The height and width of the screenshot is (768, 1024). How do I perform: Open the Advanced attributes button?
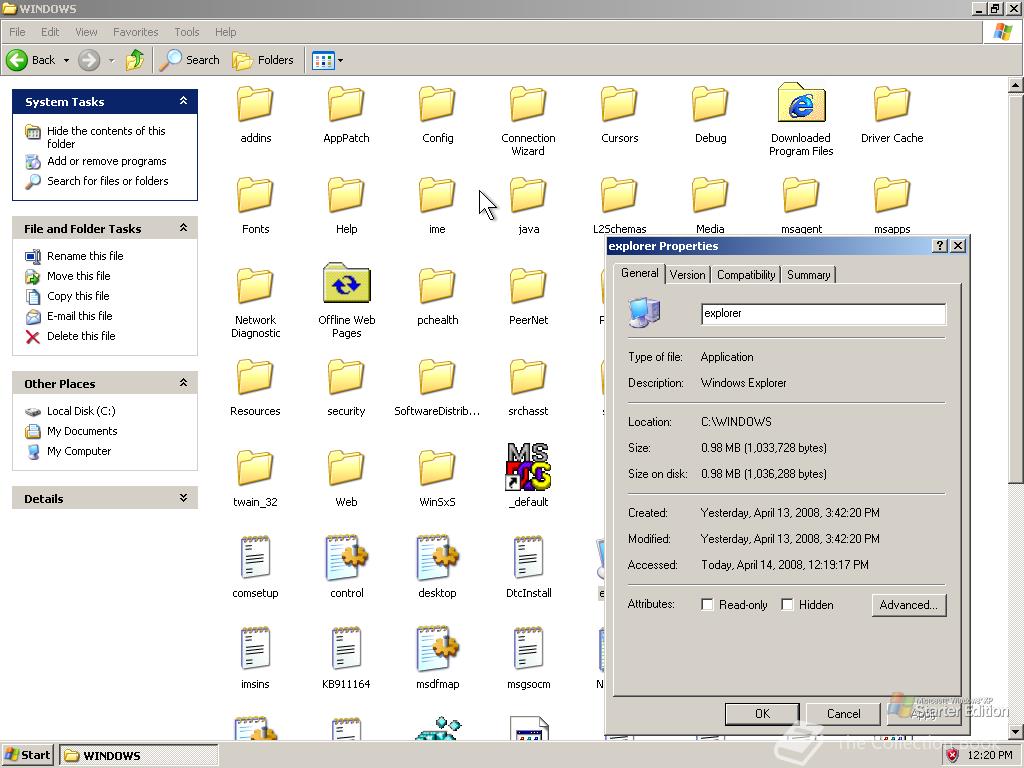pos(908,605)
